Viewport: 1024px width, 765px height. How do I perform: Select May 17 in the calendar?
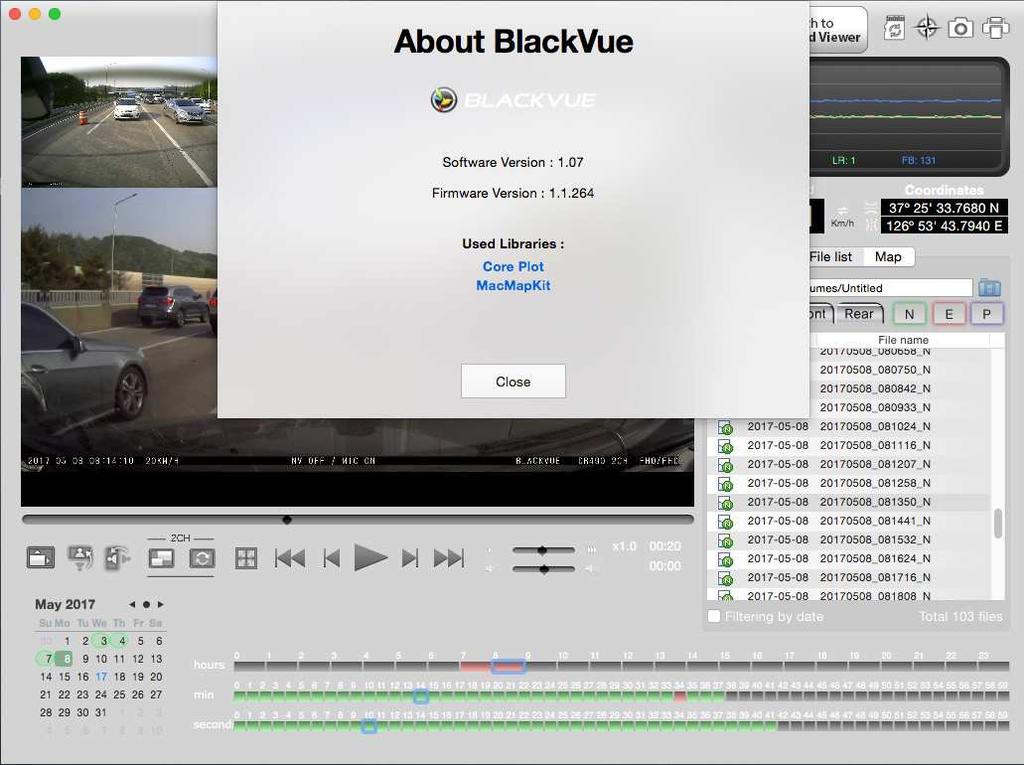click(x=101, y=677)
